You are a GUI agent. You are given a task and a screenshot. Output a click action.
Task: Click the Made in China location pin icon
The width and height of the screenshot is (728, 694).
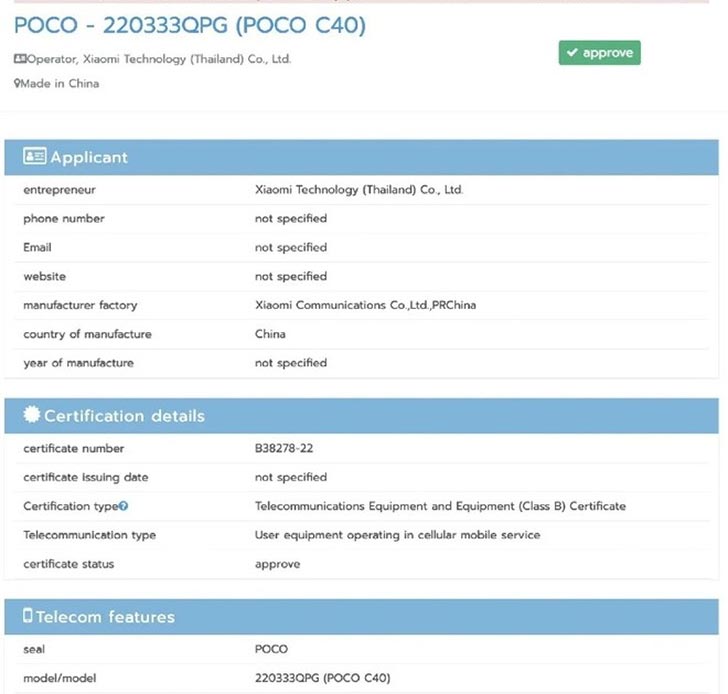tap(17, 84)
